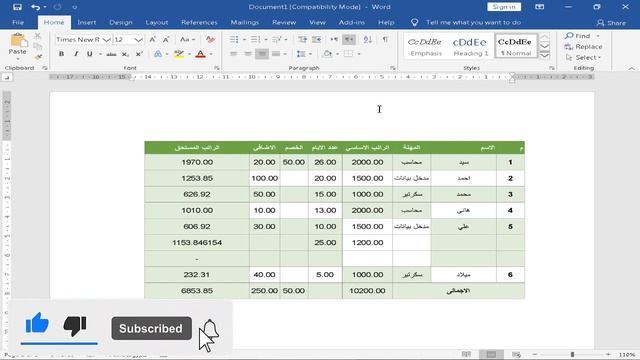The height and width of the screenshot is (360, 640).
Task: Sort the selected text
Action: 367,40
